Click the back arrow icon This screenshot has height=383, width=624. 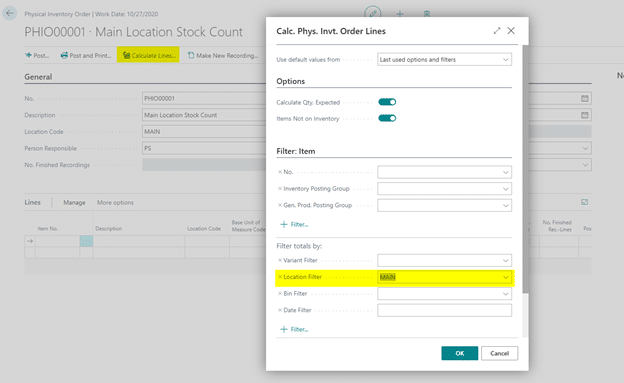click(x=10, y=13)
